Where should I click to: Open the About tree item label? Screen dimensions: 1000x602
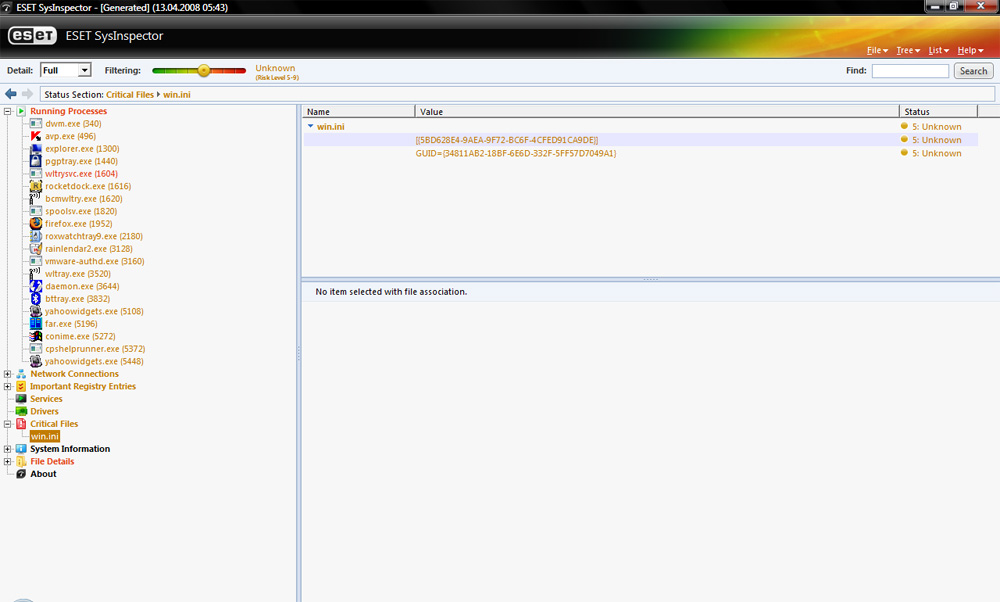43,474
